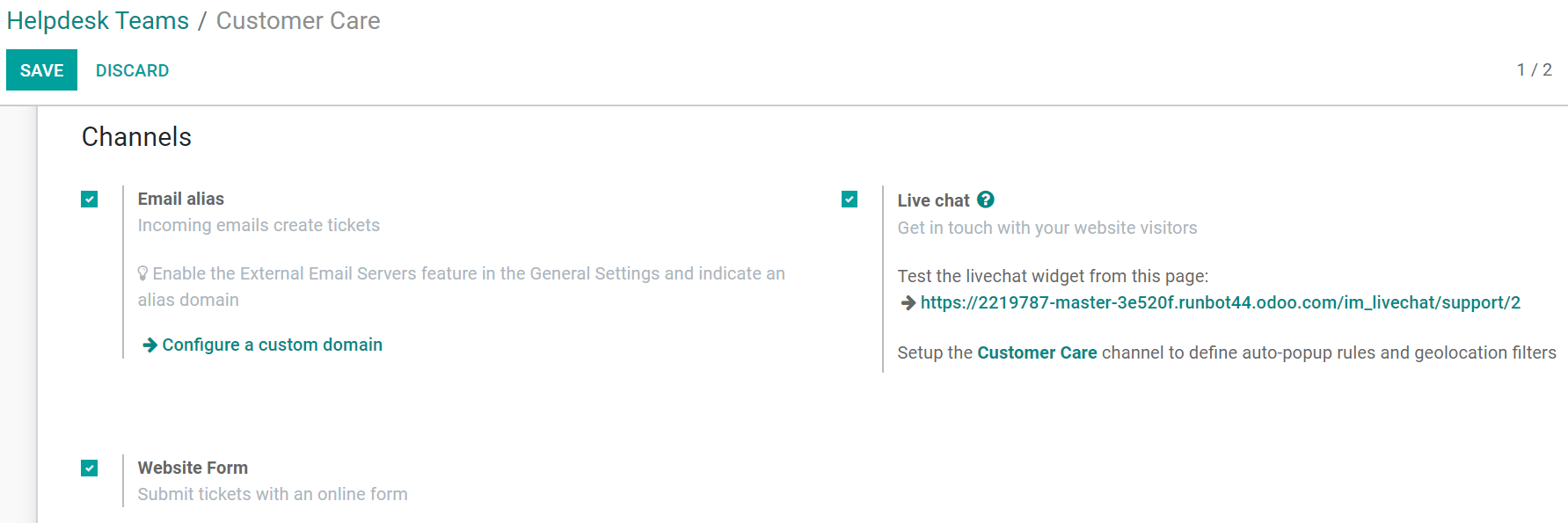1568x523 pixels.
Task: Click the Helpdesk Teams breadcrumb
Action: coord(98,20)
